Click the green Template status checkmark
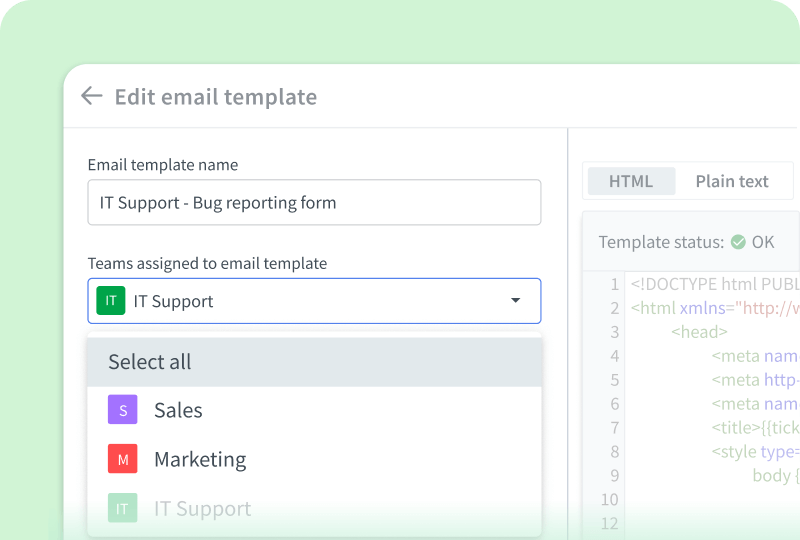This screenshot has width=800, height=540. tap(738, 242)
